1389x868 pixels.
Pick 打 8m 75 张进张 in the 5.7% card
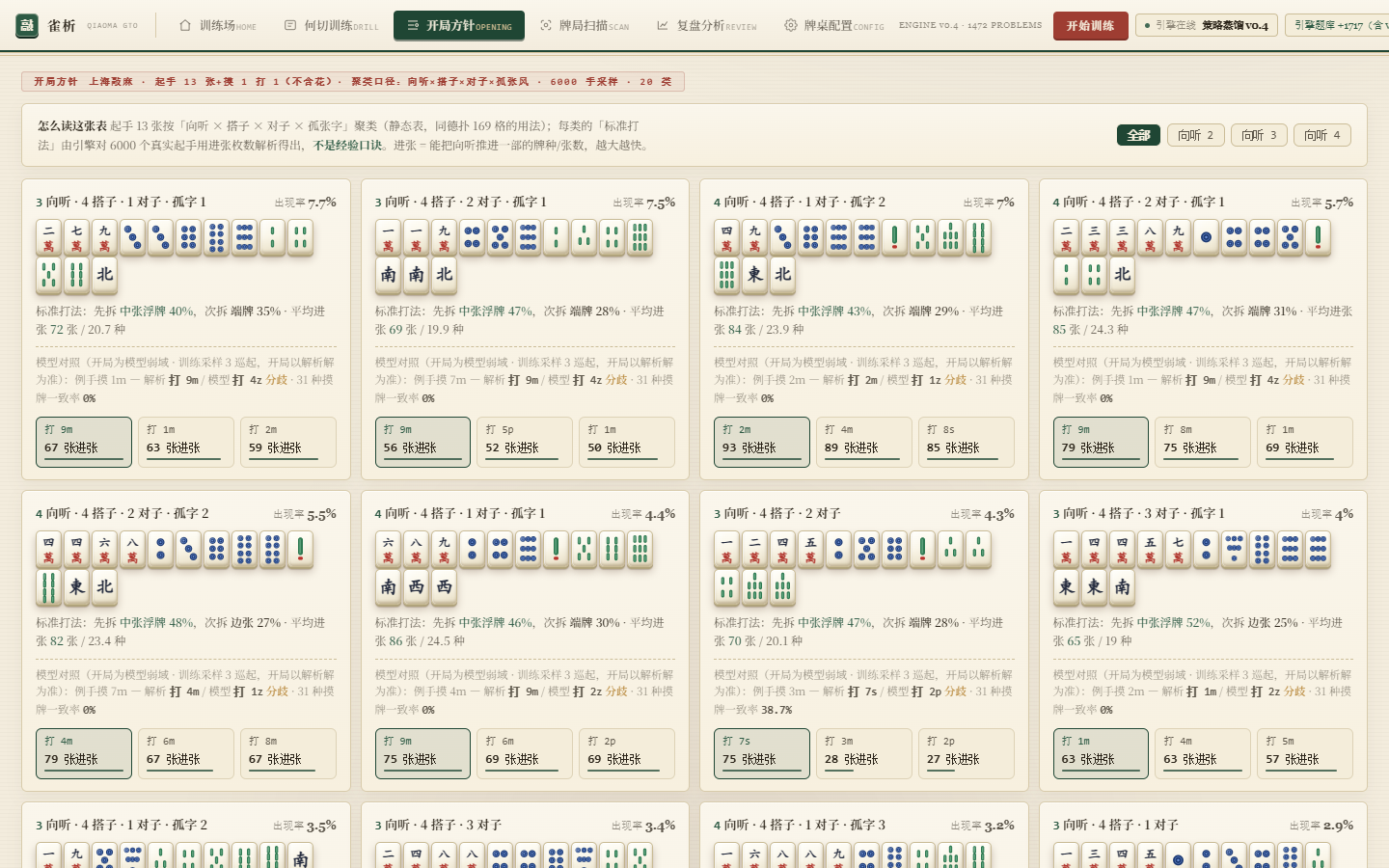click(1203, 441)
